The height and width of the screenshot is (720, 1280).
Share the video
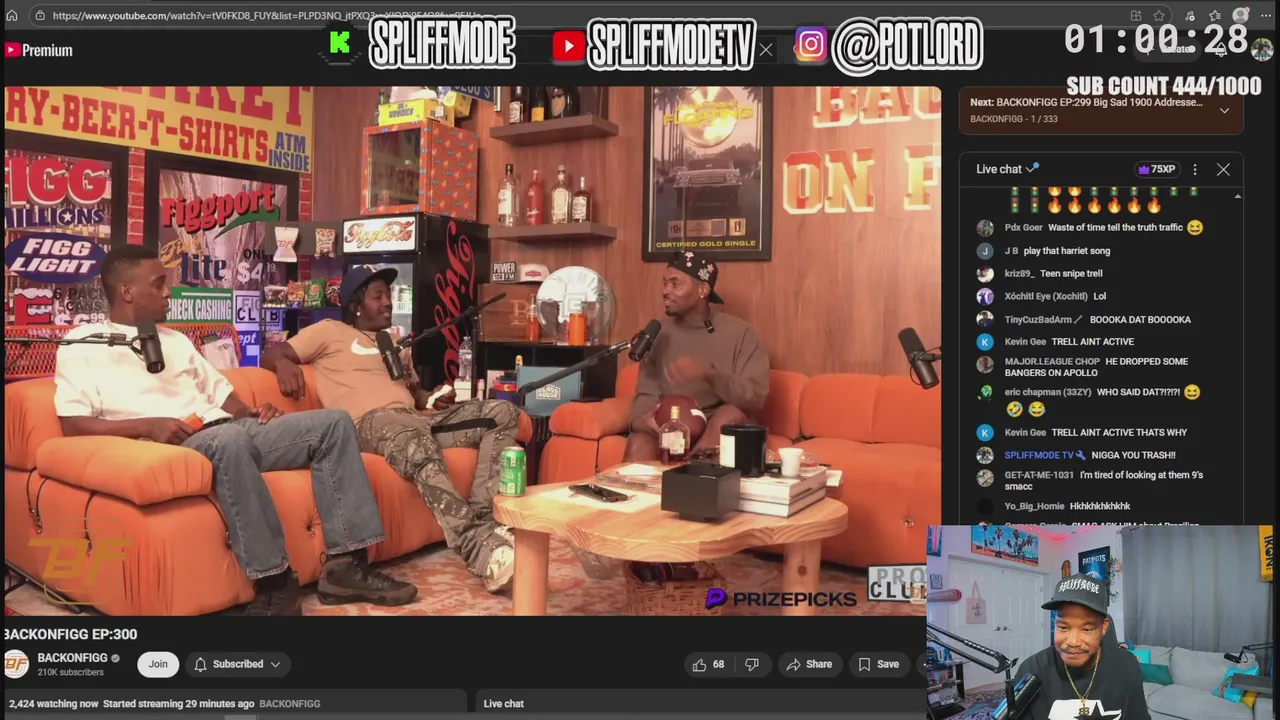[809, 664]
